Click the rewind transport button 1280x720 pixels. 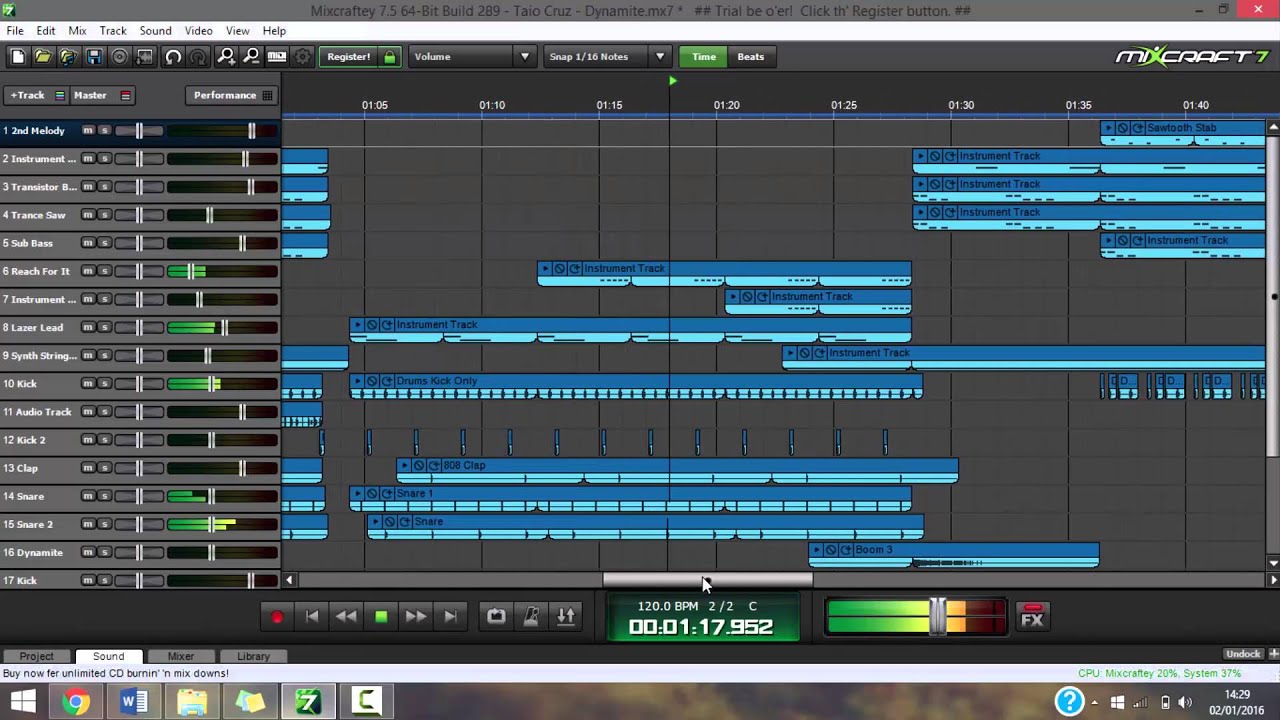[346, 617]
